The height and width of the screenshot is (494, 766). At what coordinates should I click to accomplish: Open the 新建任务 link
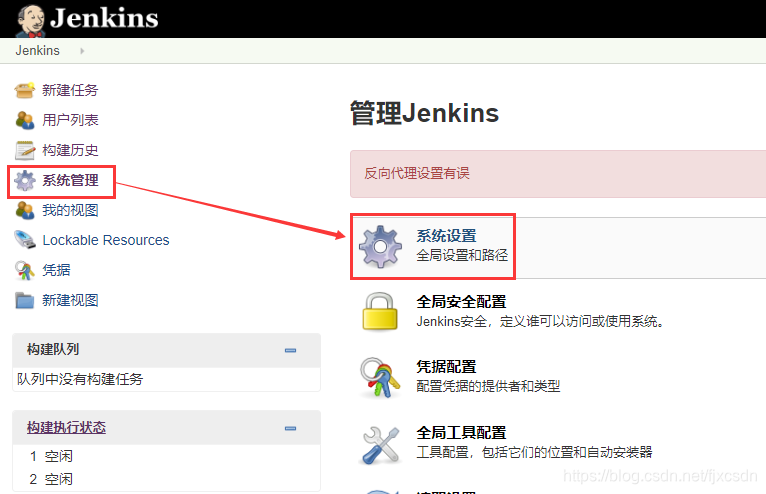point(70,90)
